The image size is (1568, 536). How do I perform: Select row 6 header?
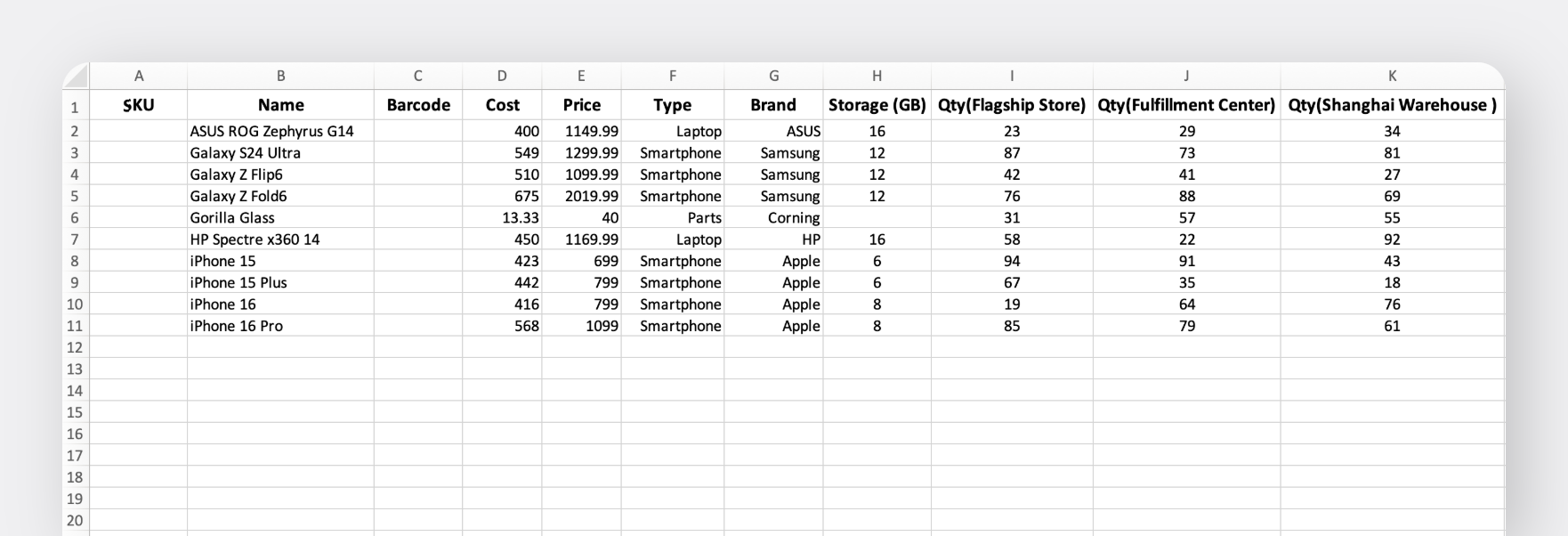(75, 218)
